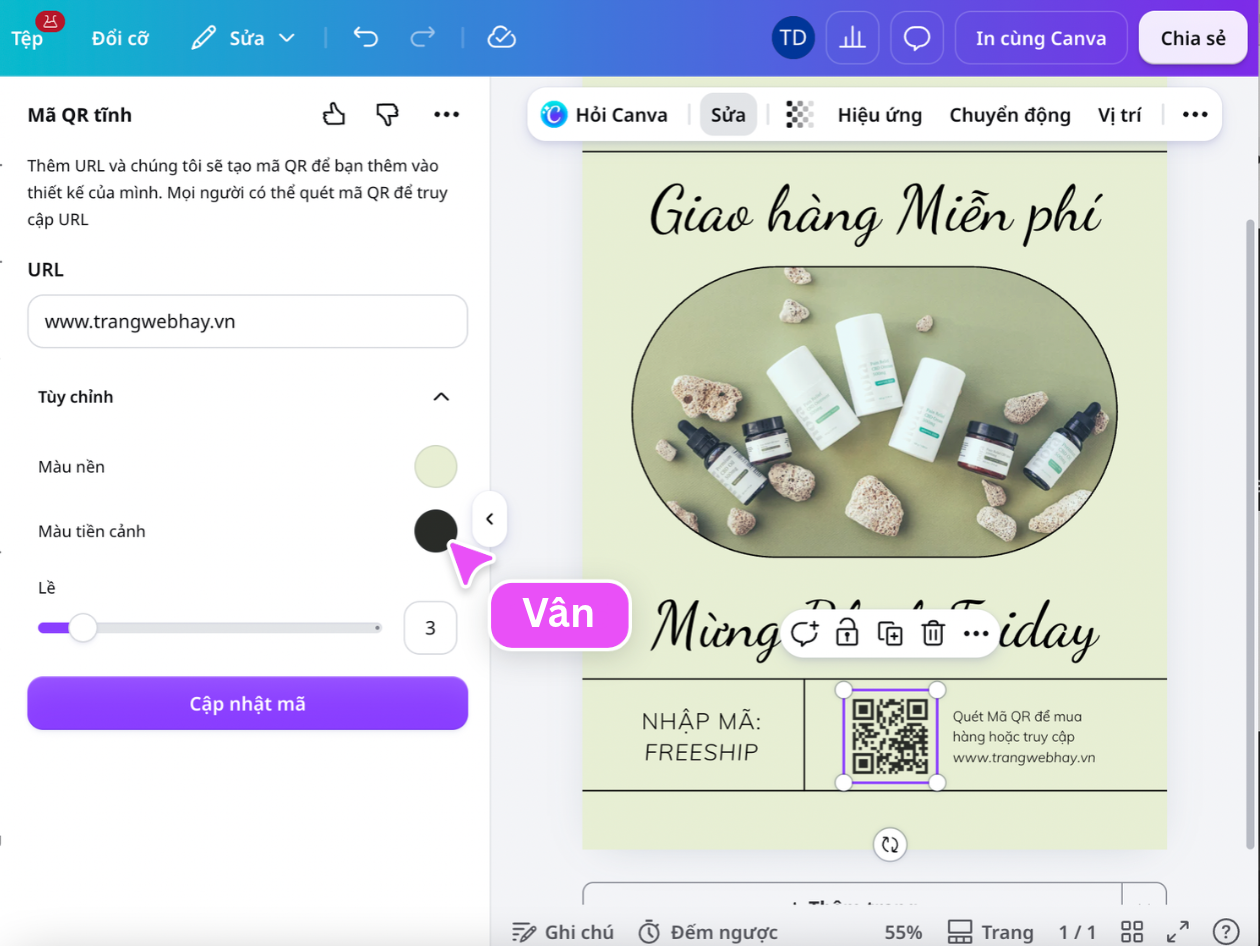Viewport: 1260px width, 946px height.
Task: Click the vertical canvas scrollbar
Action: (1249, 534)
